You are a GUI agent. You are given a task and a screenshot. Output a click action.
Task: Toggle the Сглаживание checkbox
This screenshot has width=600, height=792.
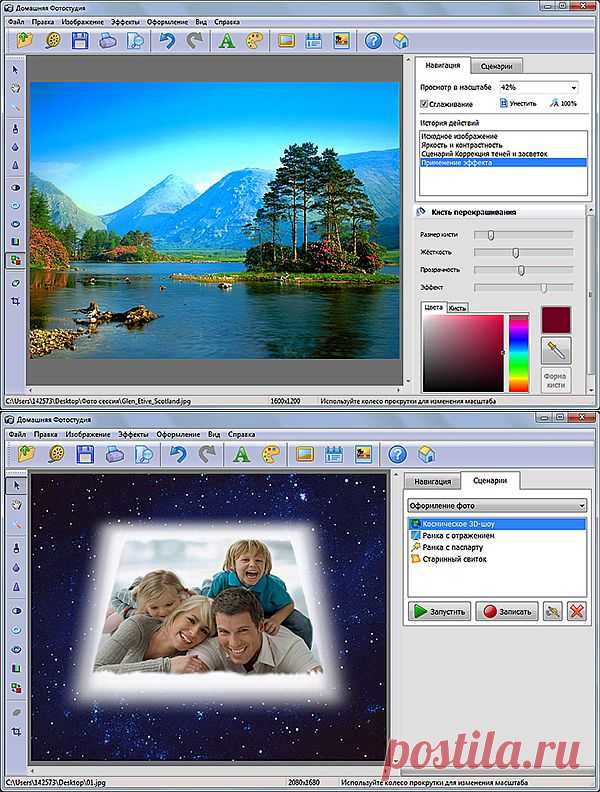[x=424, y=104]
